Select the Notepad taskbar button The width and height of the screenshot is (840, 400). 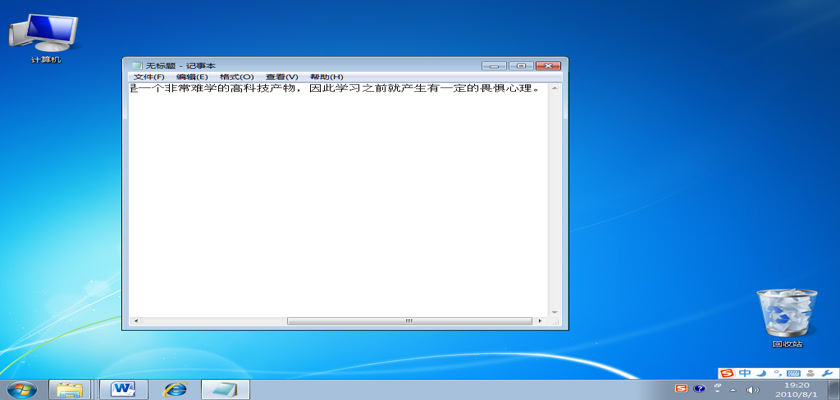pos(226,388)
